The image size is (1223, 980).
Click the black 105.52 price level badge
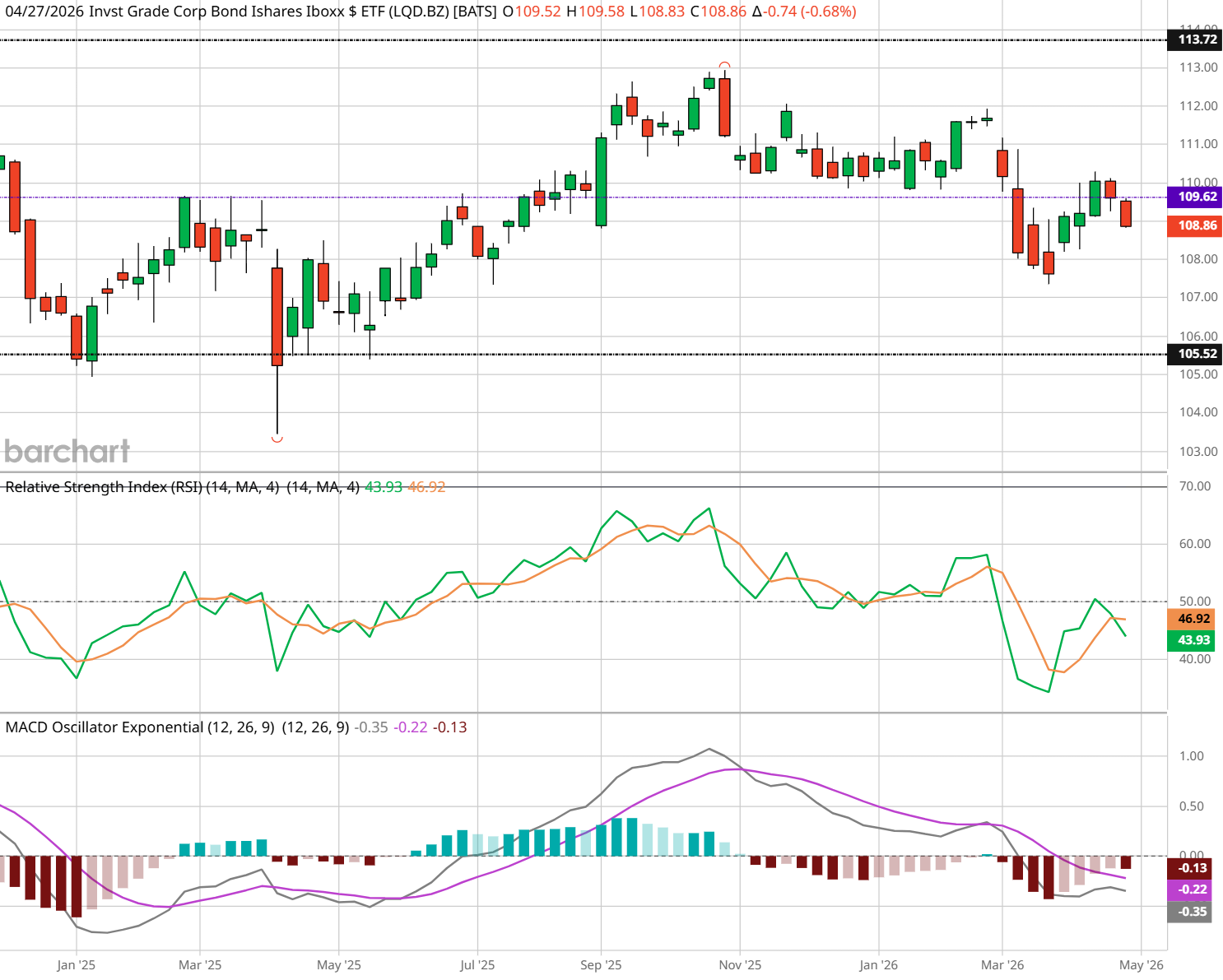(x=1195, y=354)
